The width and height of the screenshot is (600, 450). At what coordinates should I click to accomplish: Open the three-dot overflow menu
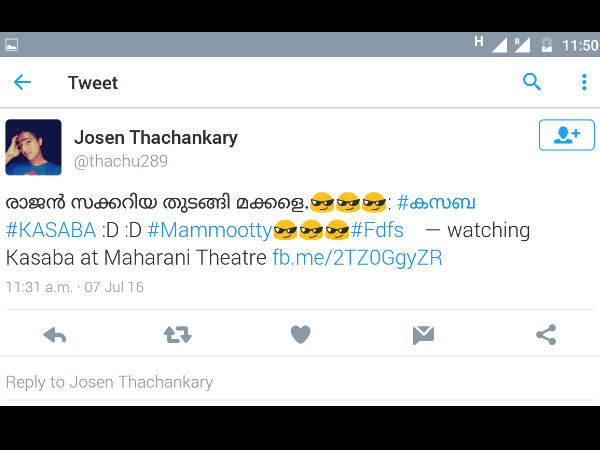coord(584,82)
